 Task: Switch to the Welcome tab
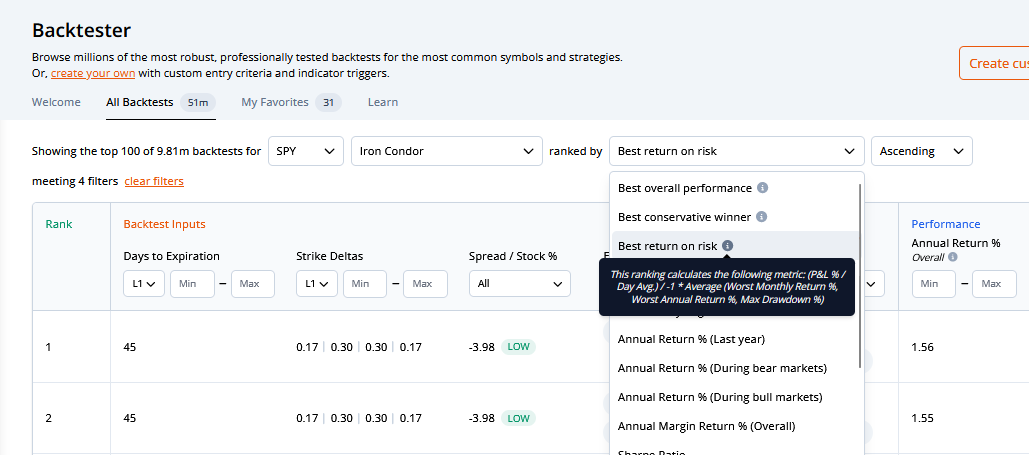(x=56, y=102)
